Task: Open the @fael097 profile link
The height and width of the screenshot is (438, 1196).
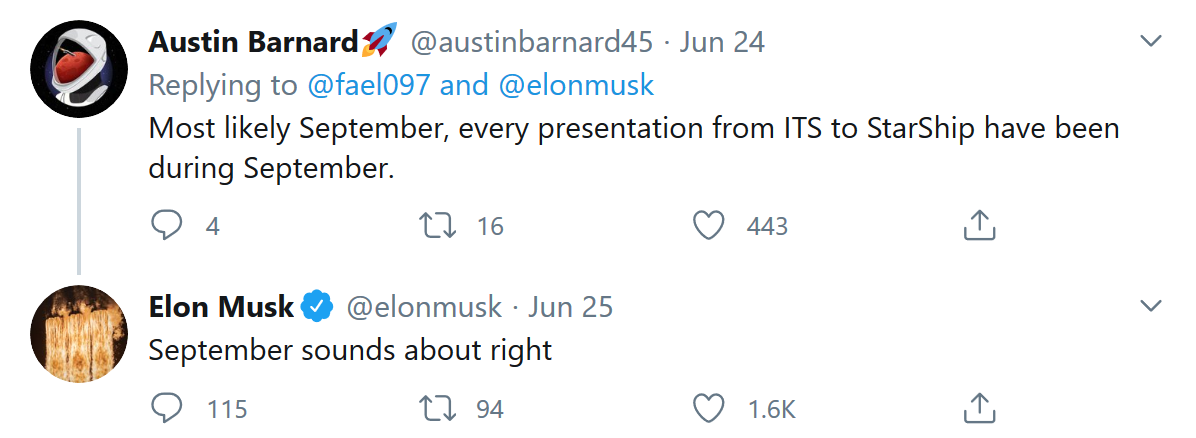Action: pos(369,86)
